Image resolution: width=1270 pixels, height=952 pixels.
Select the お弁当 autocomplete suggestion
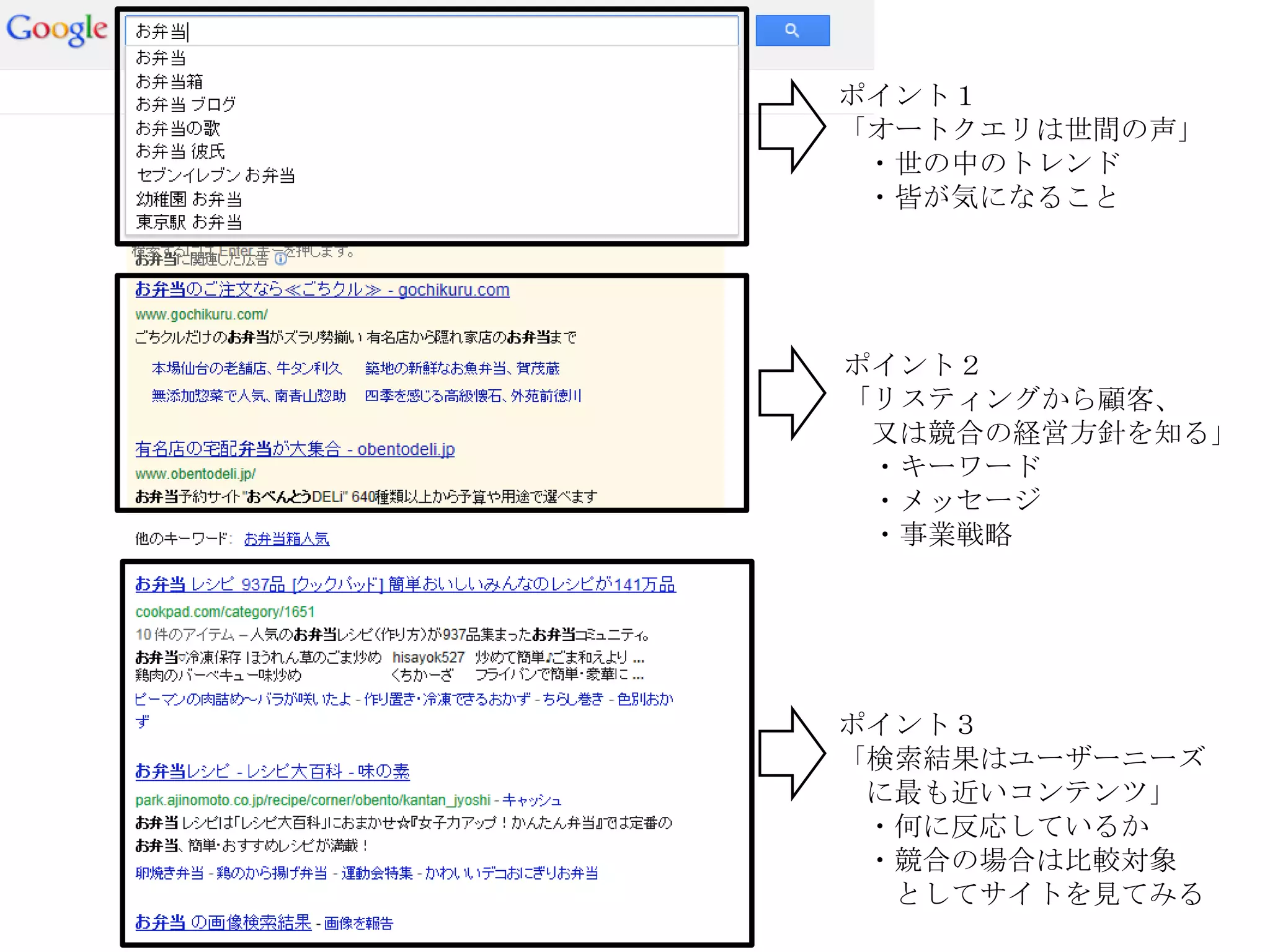click(161, 58)
